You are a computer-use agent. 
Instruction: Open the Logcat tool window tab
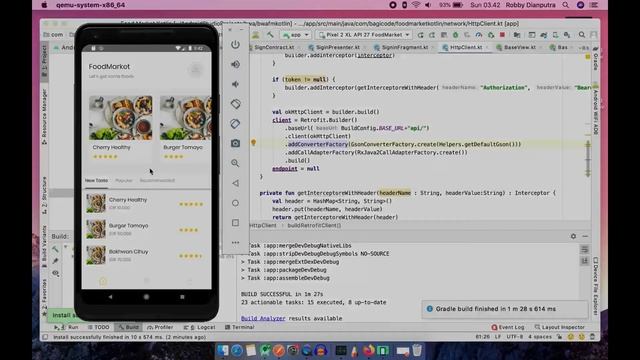[x=200, y=327]
